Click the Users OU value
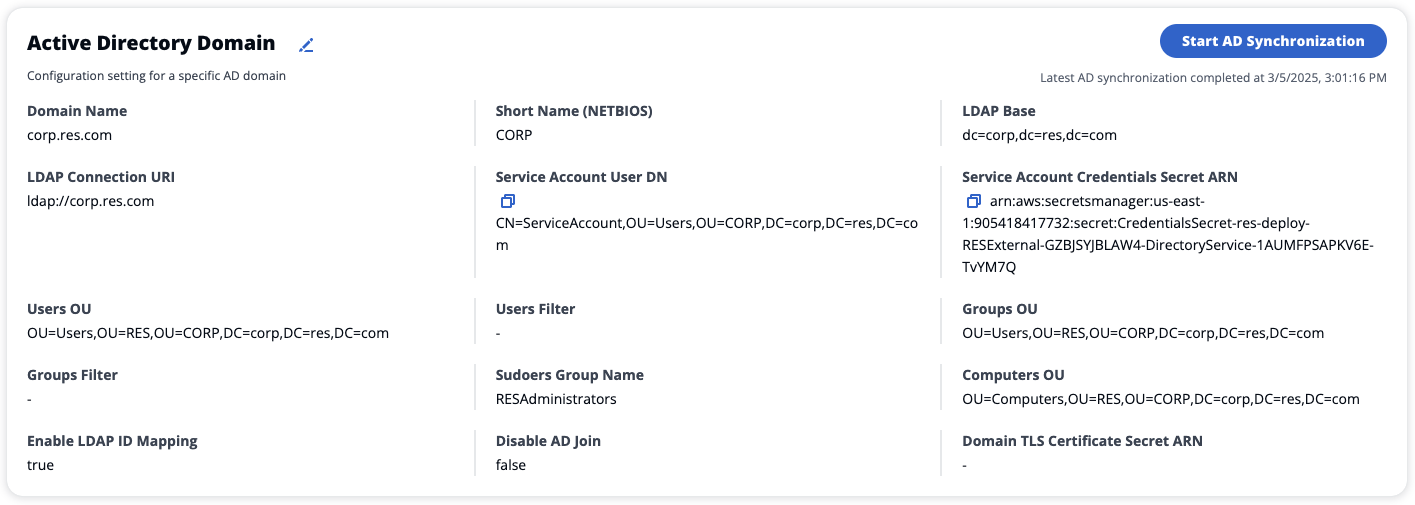The image size is (1415, 505). pos(207,333)
